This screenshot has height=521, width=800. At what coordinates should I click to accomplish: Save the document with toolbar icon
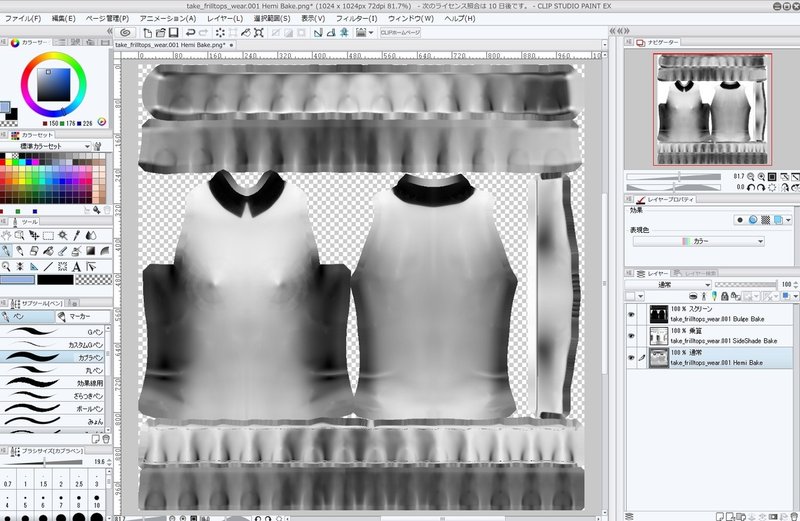[173, 33]
